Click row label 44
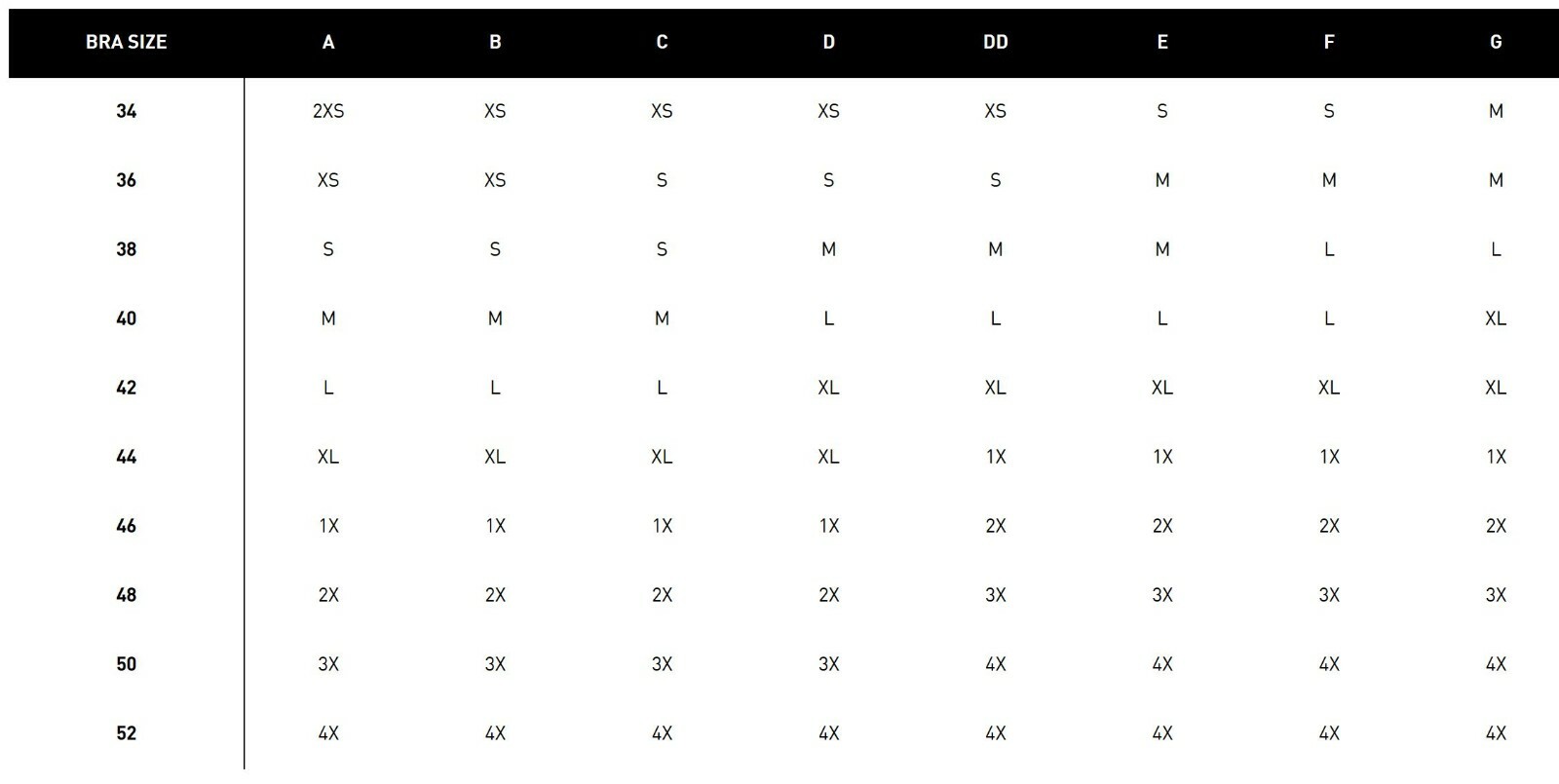This screenshot has width=1559, height=784. click(x=127, y=457)
